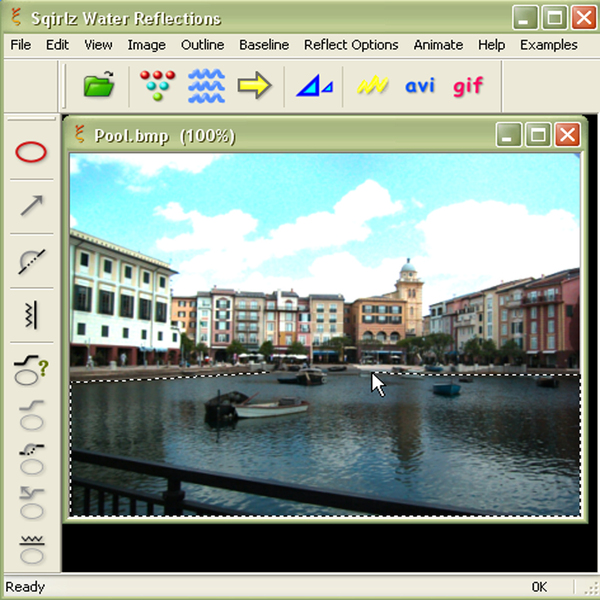Open the Examples menu
This screenshot has height=600, width=600.
(x=548, y=45)
